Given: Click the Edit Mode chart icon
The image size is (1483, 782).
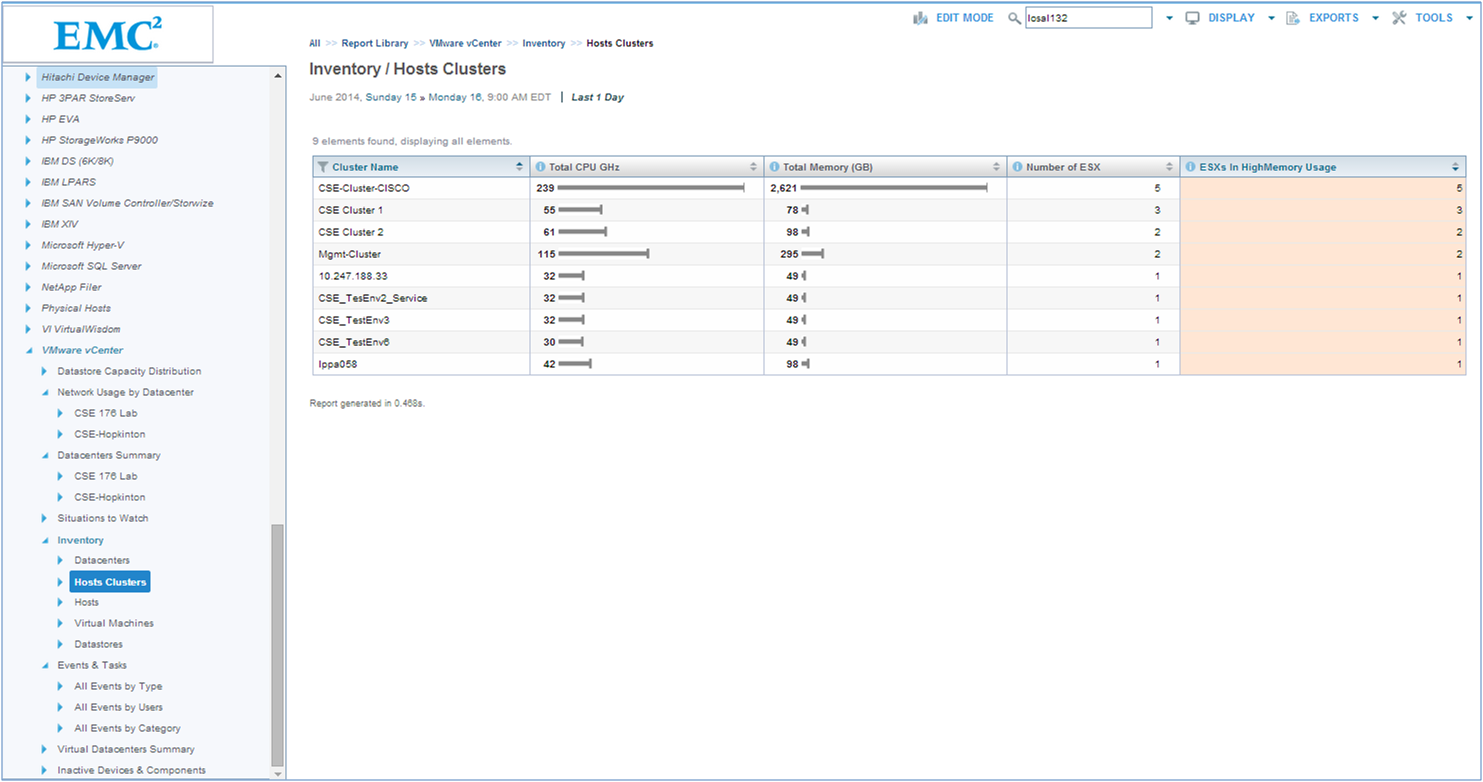Looking at the screenshot, I should click(x=921, y=18).
